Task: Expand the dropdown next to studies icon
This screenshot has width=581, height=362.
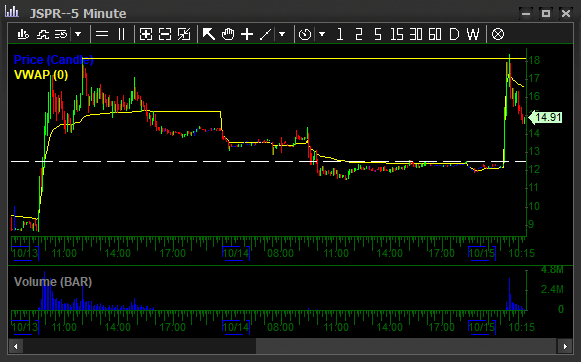Action: click(x=78, y=34)
